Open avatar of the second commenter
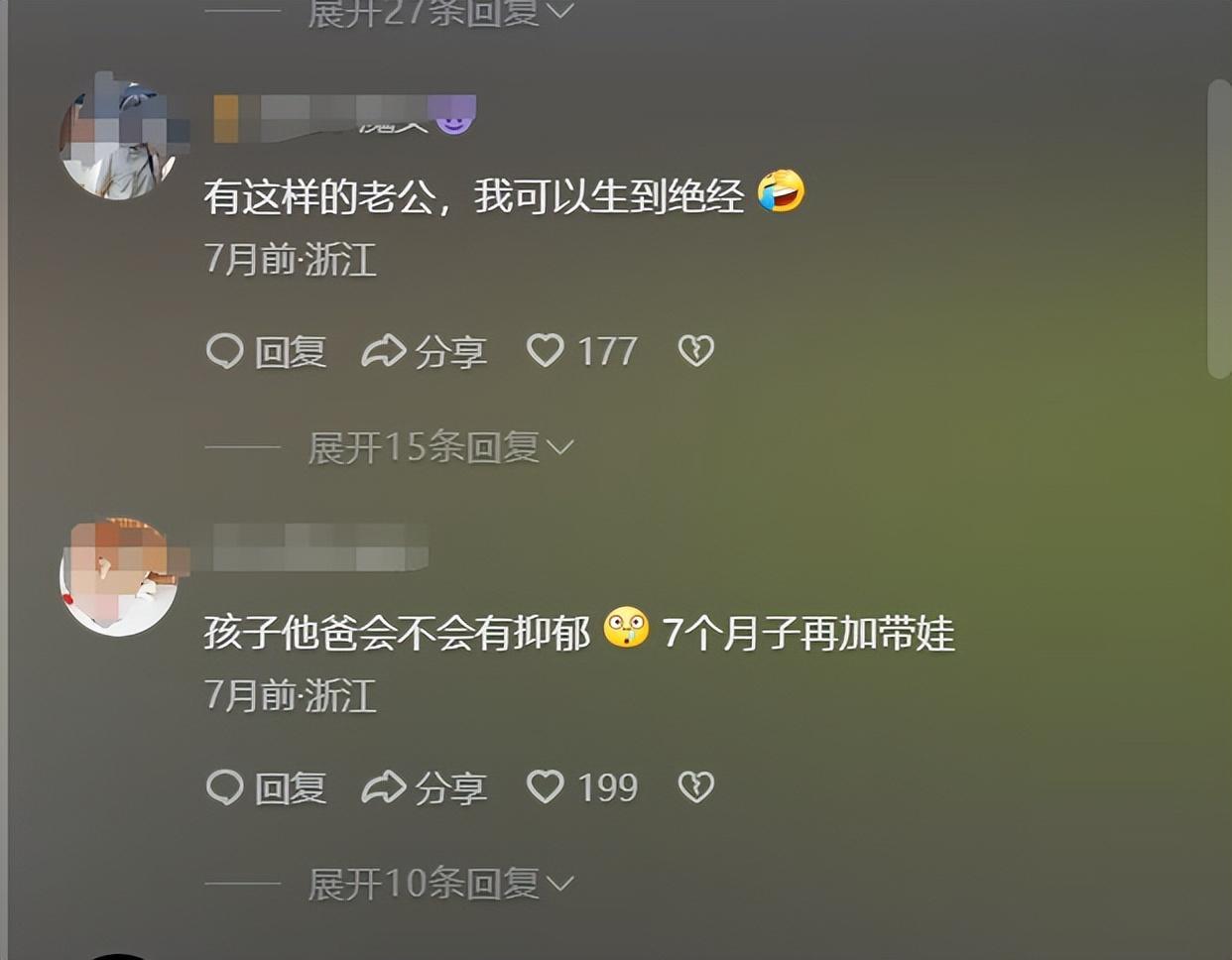 (x=119, y=575)
